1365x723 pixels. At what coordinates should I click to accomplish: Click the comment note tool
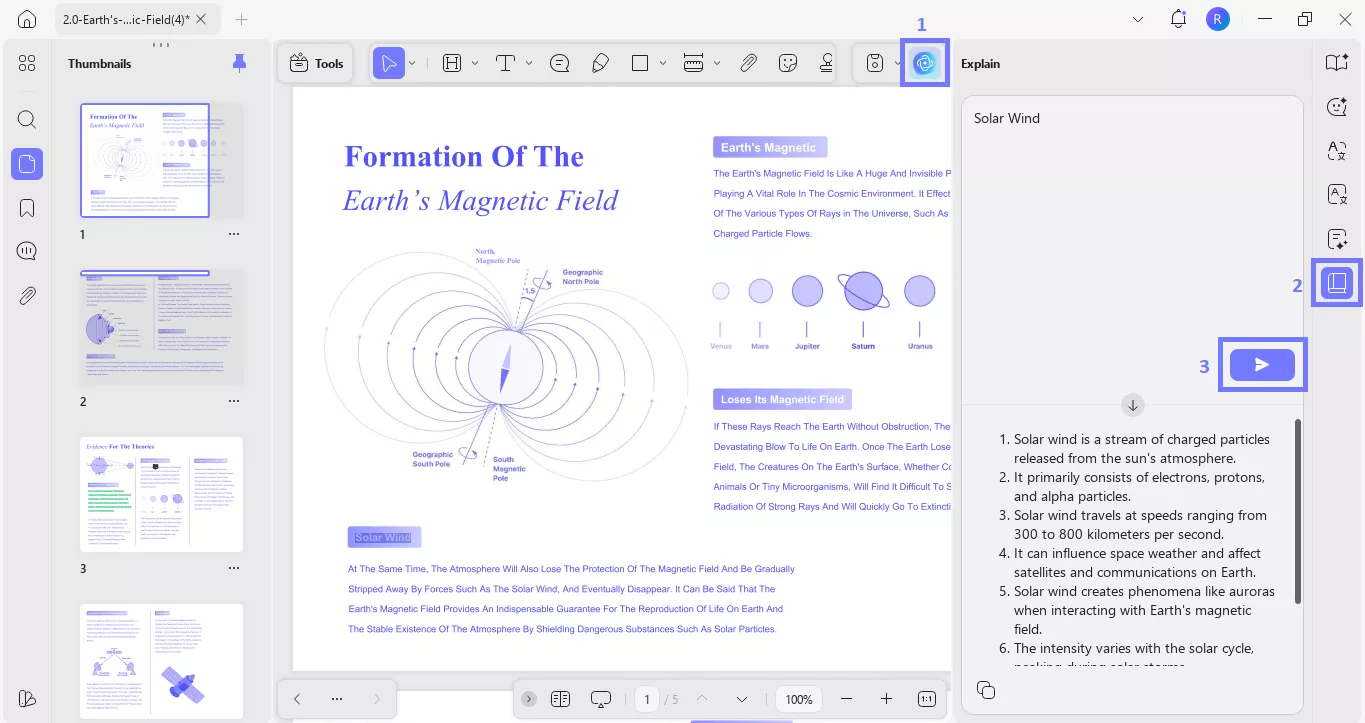pyautogui.click(x=560, y=63)
